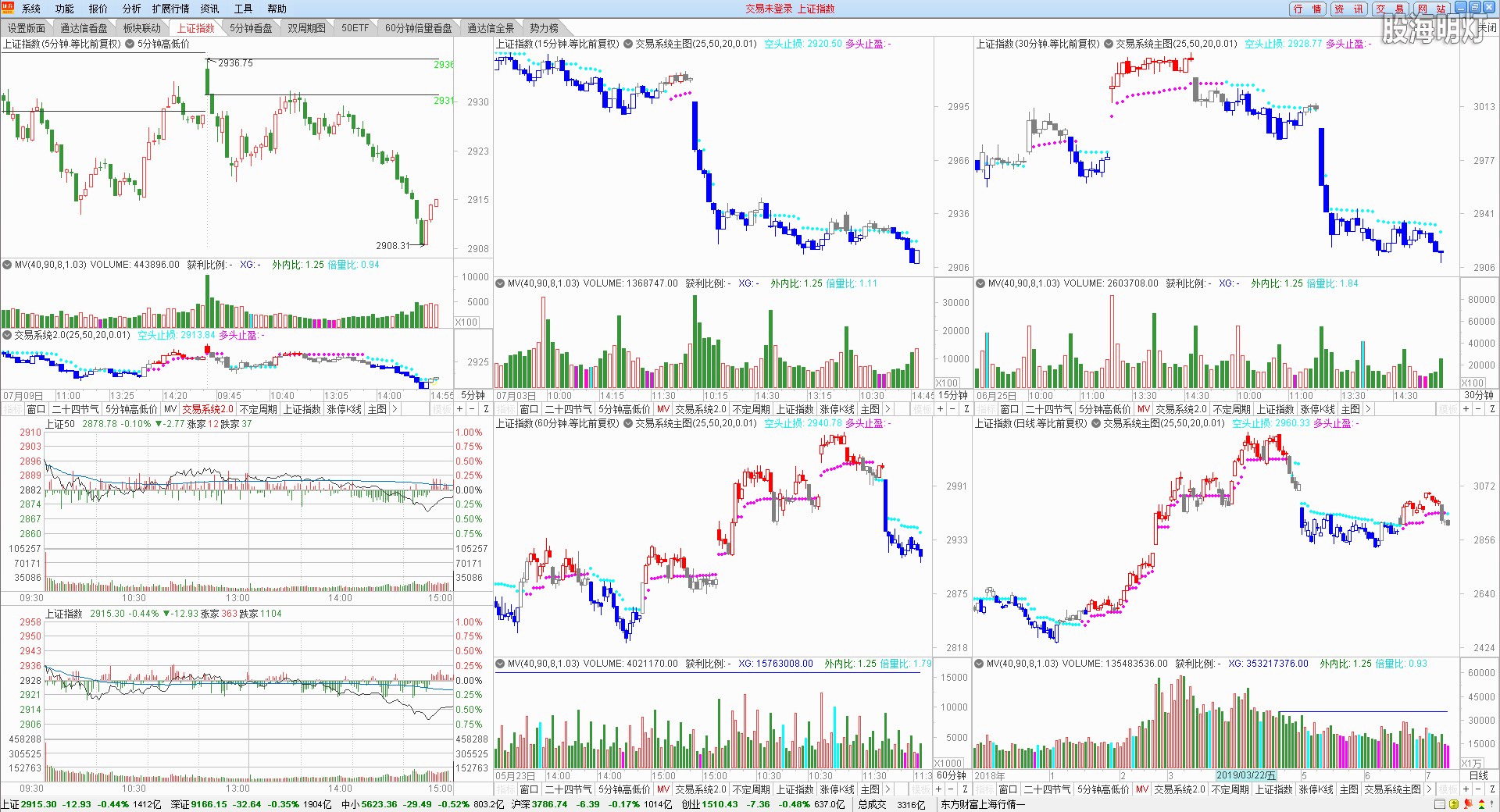Image resolution: width=1500 pixels, height=812 pixels.
Task: Switch to the 双周期图 tab
Action: coord(307,27)
